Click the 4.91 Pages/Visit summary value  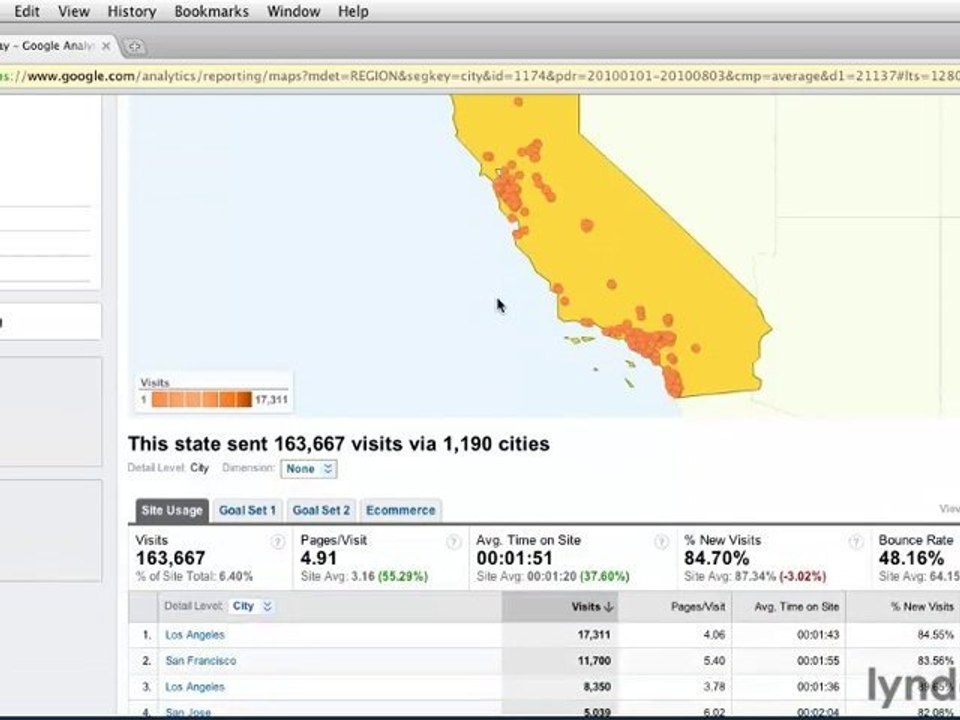click(318, 558)
